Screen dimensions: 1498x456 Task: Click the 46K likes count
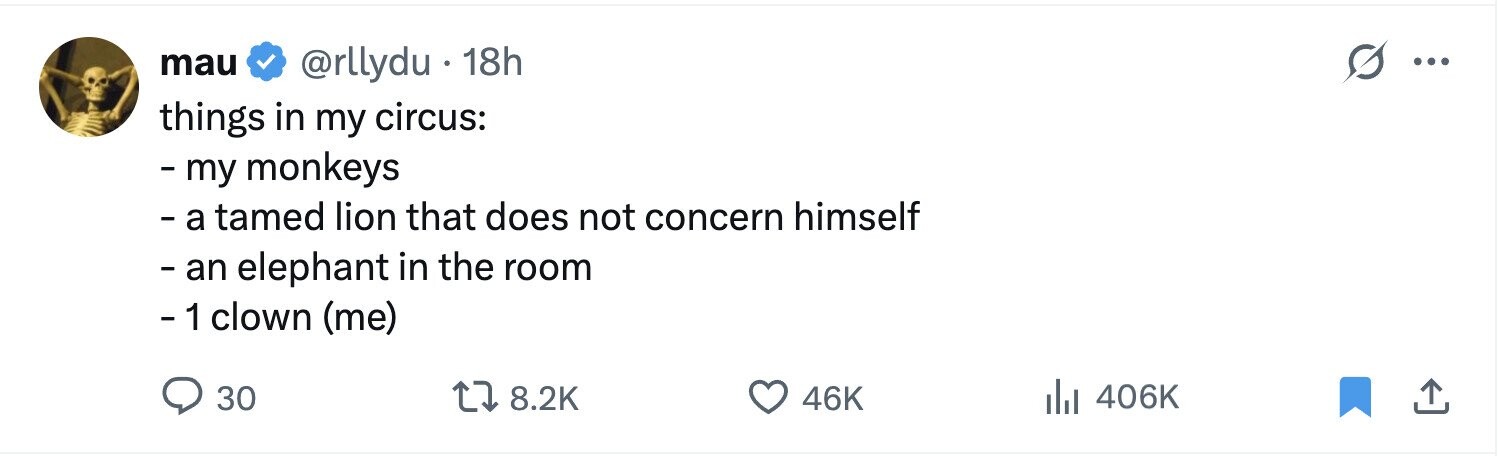[x=832, y=399]
